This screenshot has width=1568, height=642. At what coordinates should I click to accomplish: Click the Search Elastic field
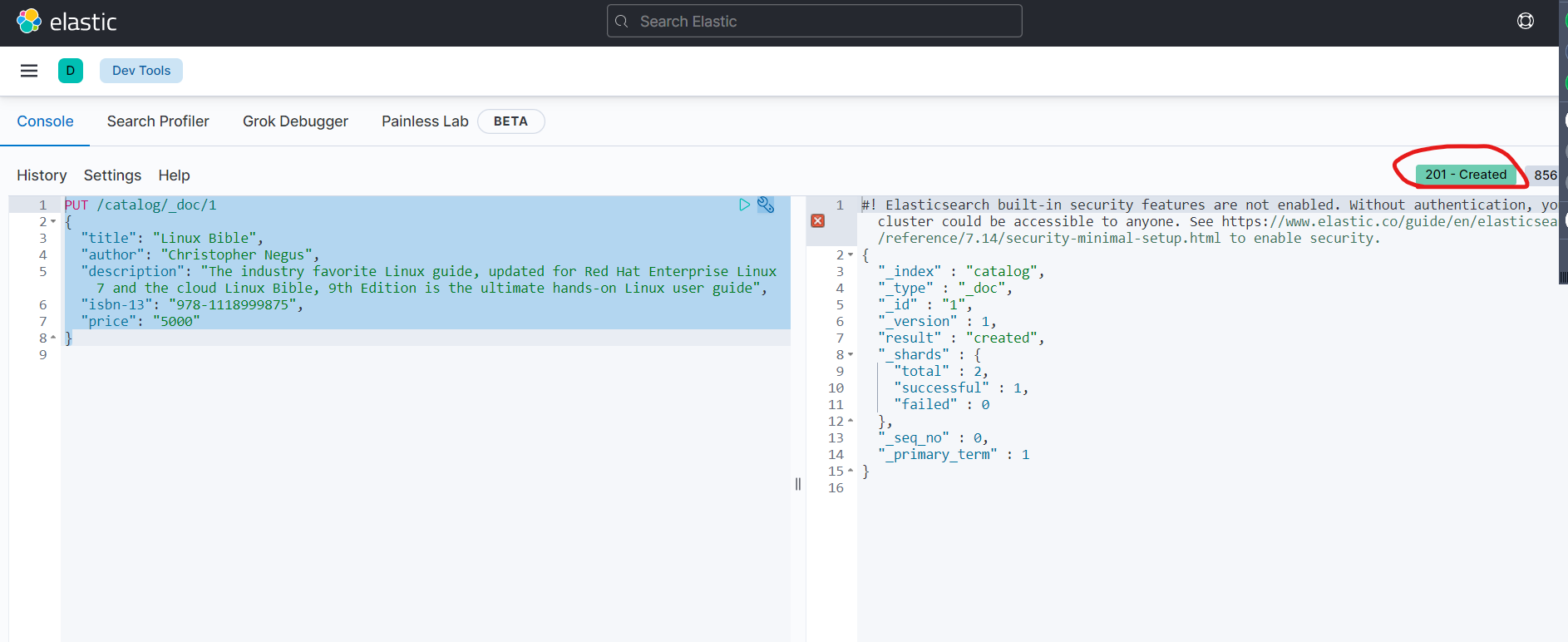point(815,21)
